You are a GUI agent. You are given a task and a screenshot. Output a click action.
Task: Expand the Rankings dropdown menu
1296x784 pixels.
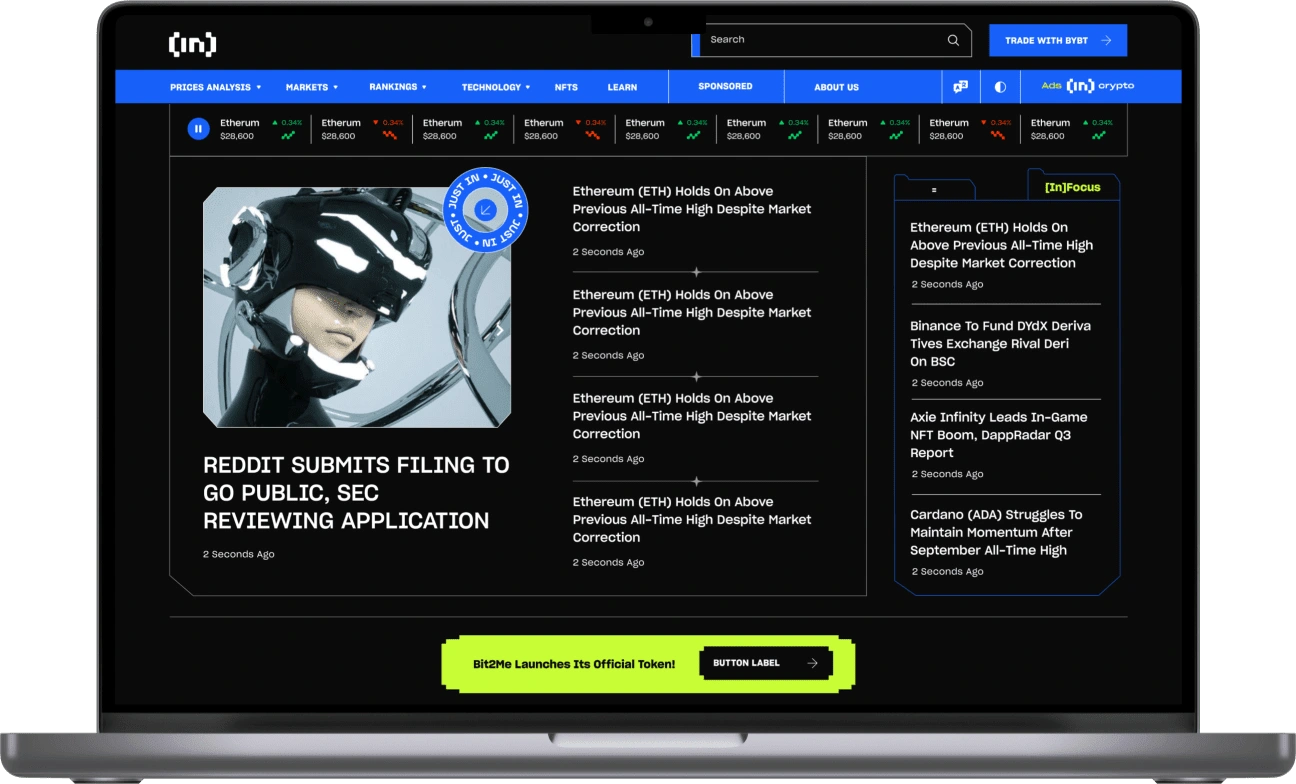398,87
